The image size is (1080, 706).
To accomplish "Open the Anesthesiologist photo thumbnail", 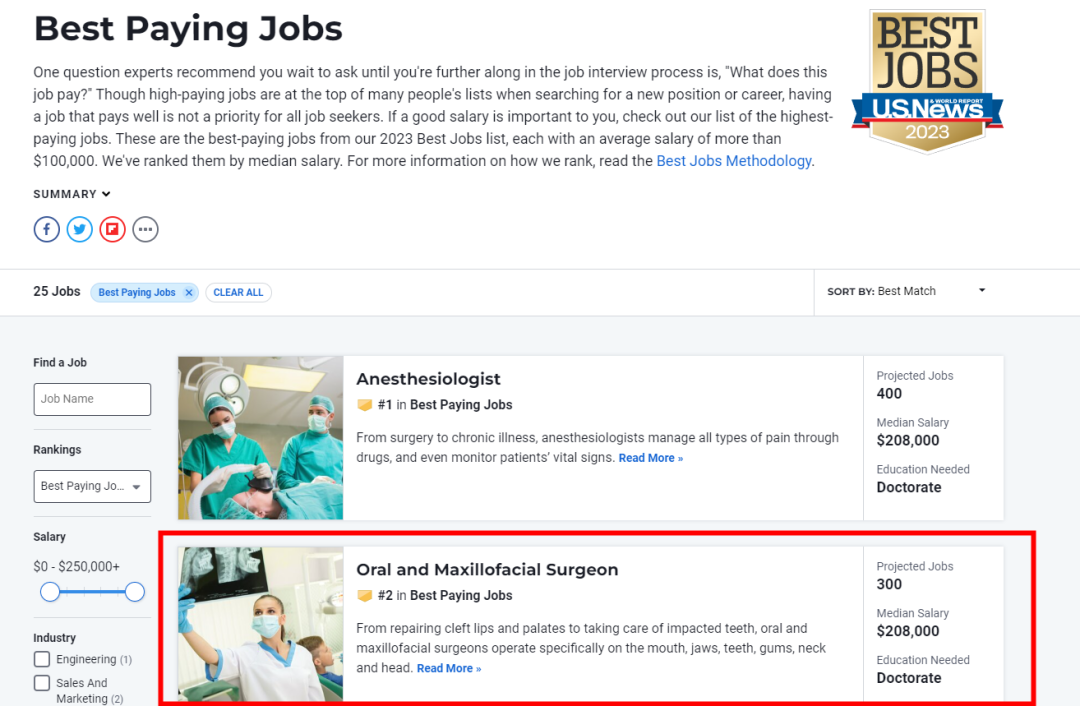I will tap(260, 438).
